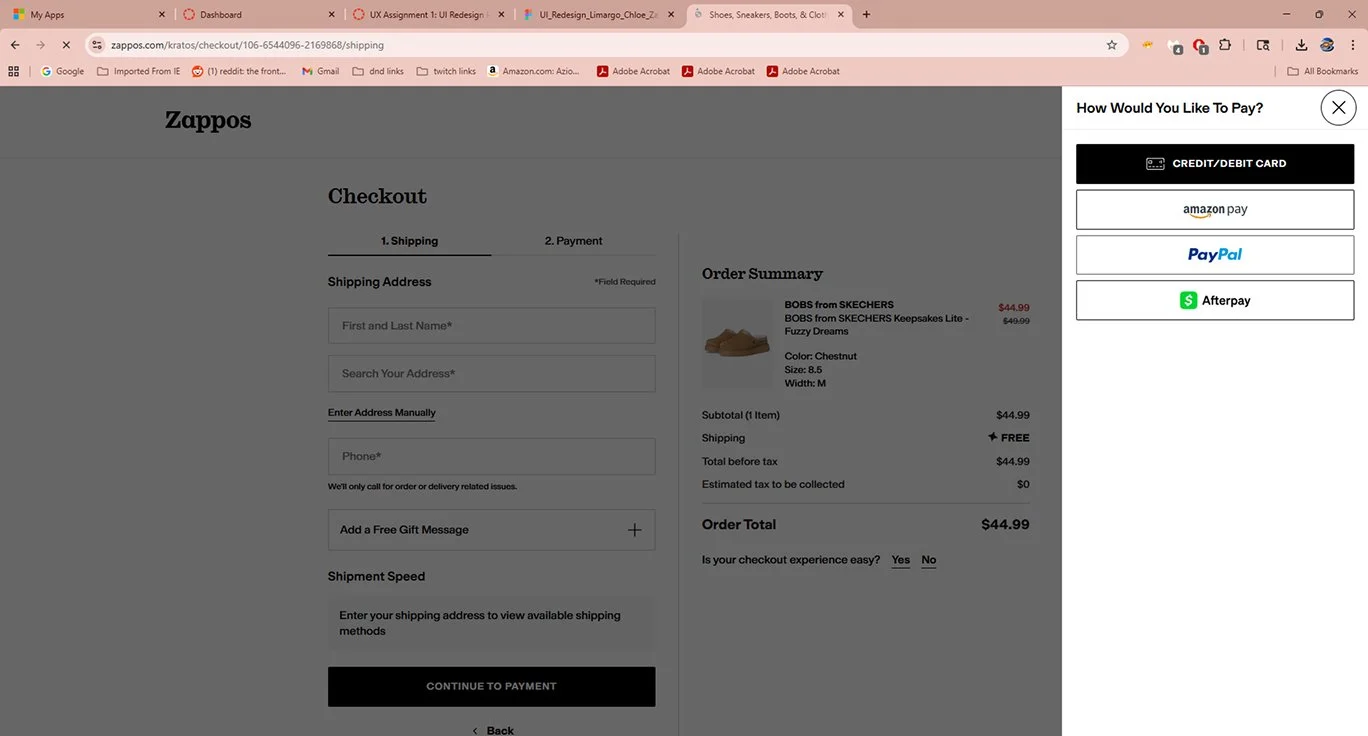Open first Adobe Acrobat bookmark
The image size is (1368, 736).
[633, 71]
